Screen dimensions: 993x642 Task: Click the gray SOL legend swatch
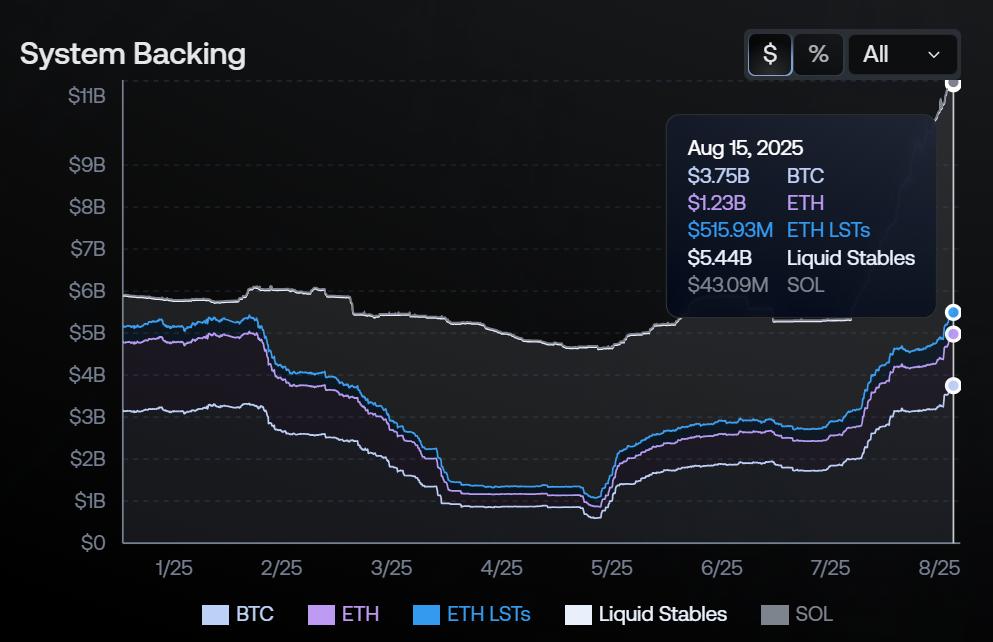775,614
